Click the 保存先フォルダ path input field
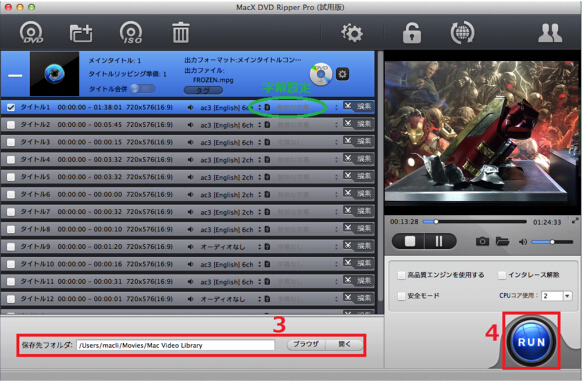 point(176,345)
